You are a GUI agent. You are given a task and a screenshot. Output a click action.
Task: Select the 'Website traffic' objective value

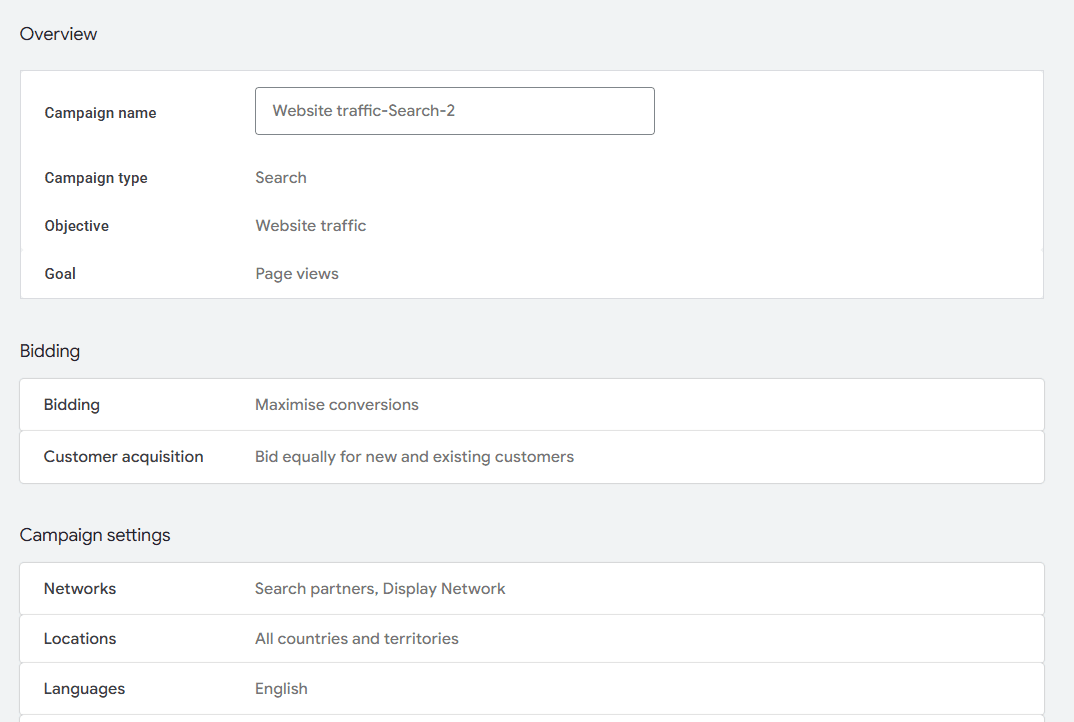coord(311,225)
